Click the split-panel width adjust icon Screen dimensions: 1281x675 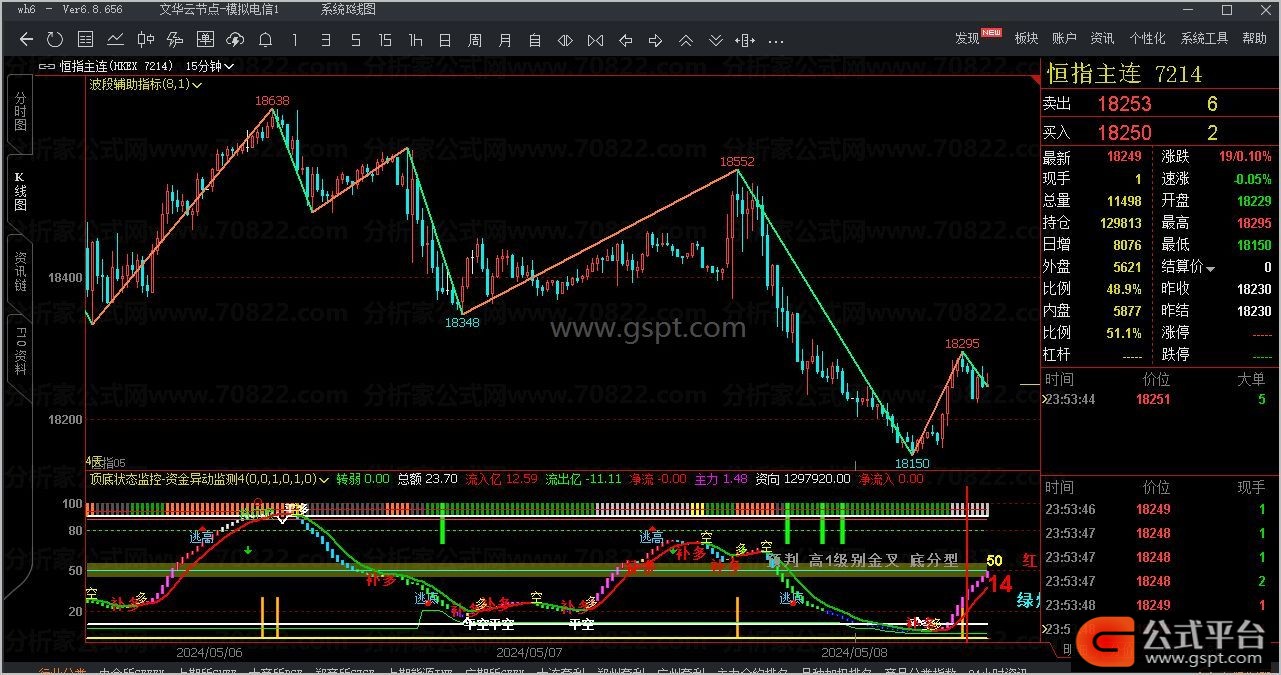(x=745, y=40)
